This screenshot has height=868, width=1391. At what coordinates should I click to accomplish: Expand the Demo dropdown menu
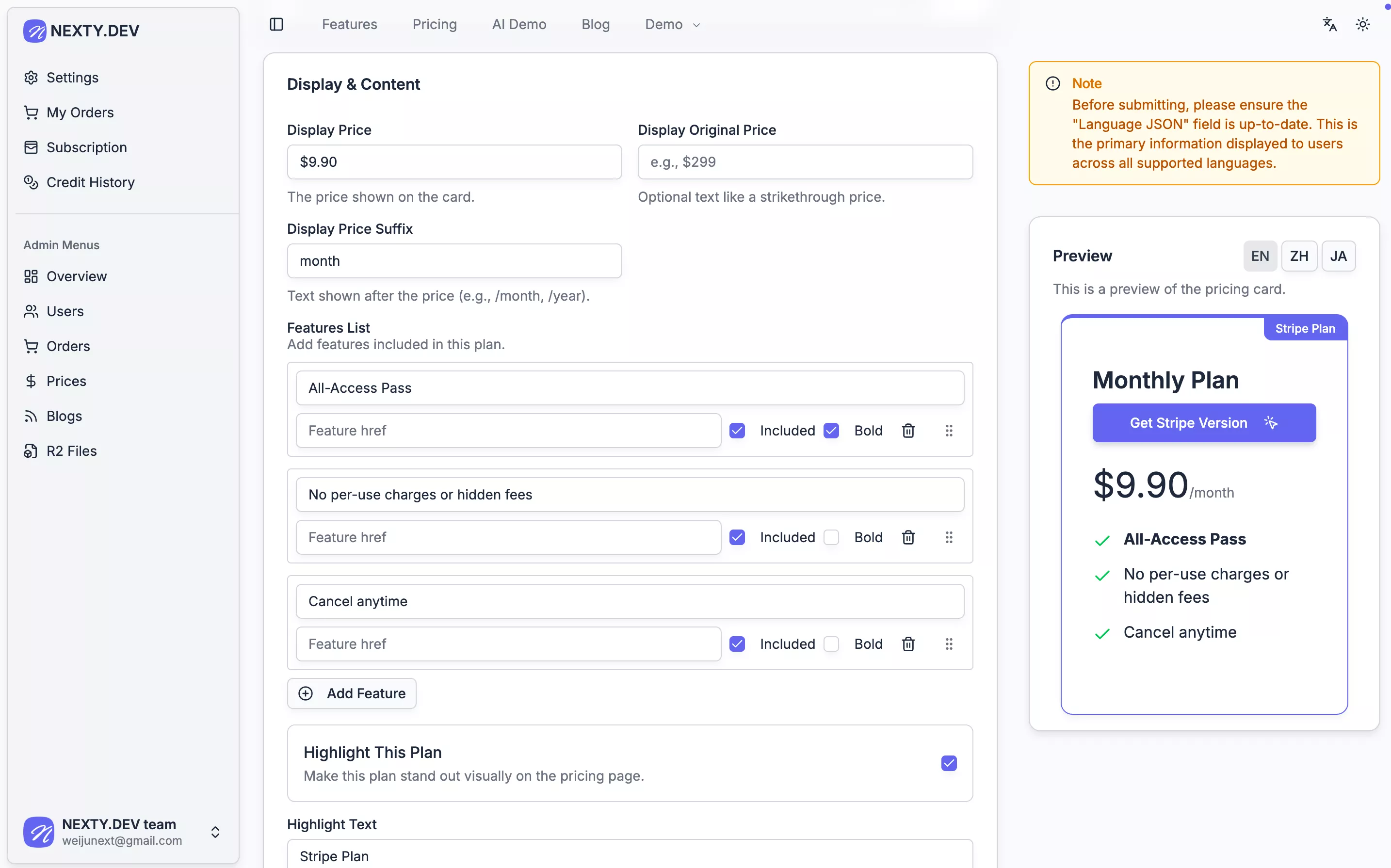[672, 24]
